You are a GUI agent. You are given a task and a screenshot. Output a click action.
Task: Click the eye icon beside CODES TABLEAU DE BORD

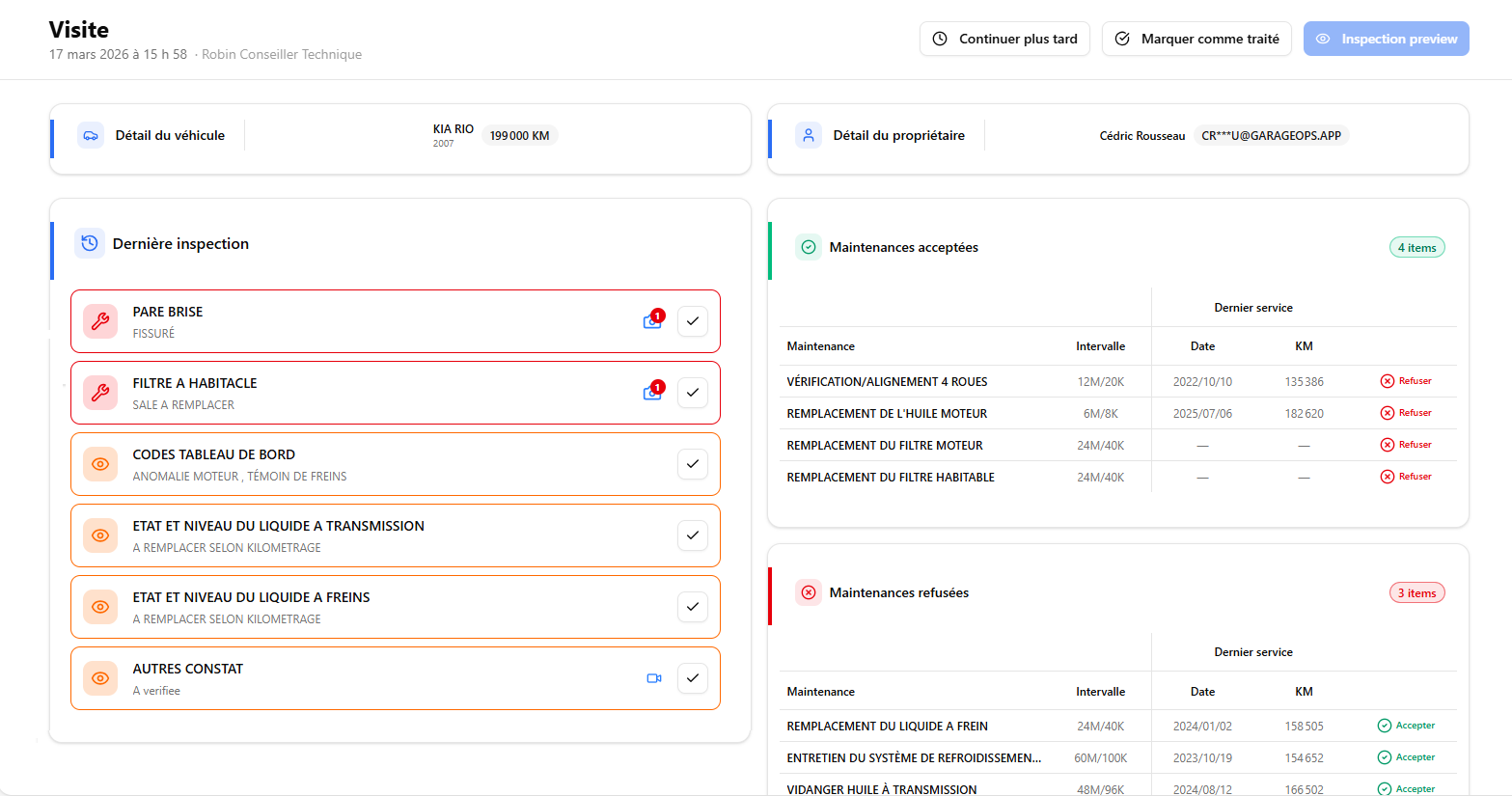pos(100,464)
